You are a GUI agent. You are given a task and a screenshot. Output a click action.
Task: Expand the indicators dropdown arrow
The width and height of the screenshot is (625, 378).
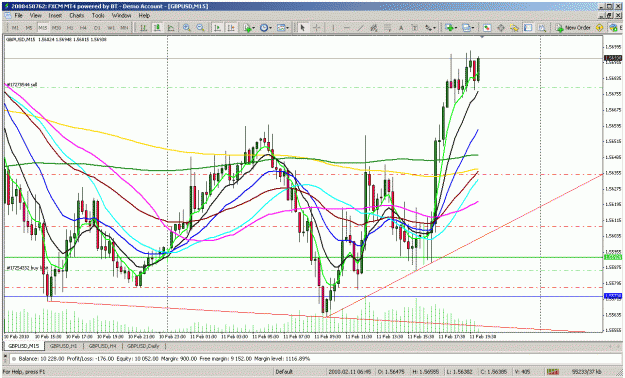tap(254, 28)
